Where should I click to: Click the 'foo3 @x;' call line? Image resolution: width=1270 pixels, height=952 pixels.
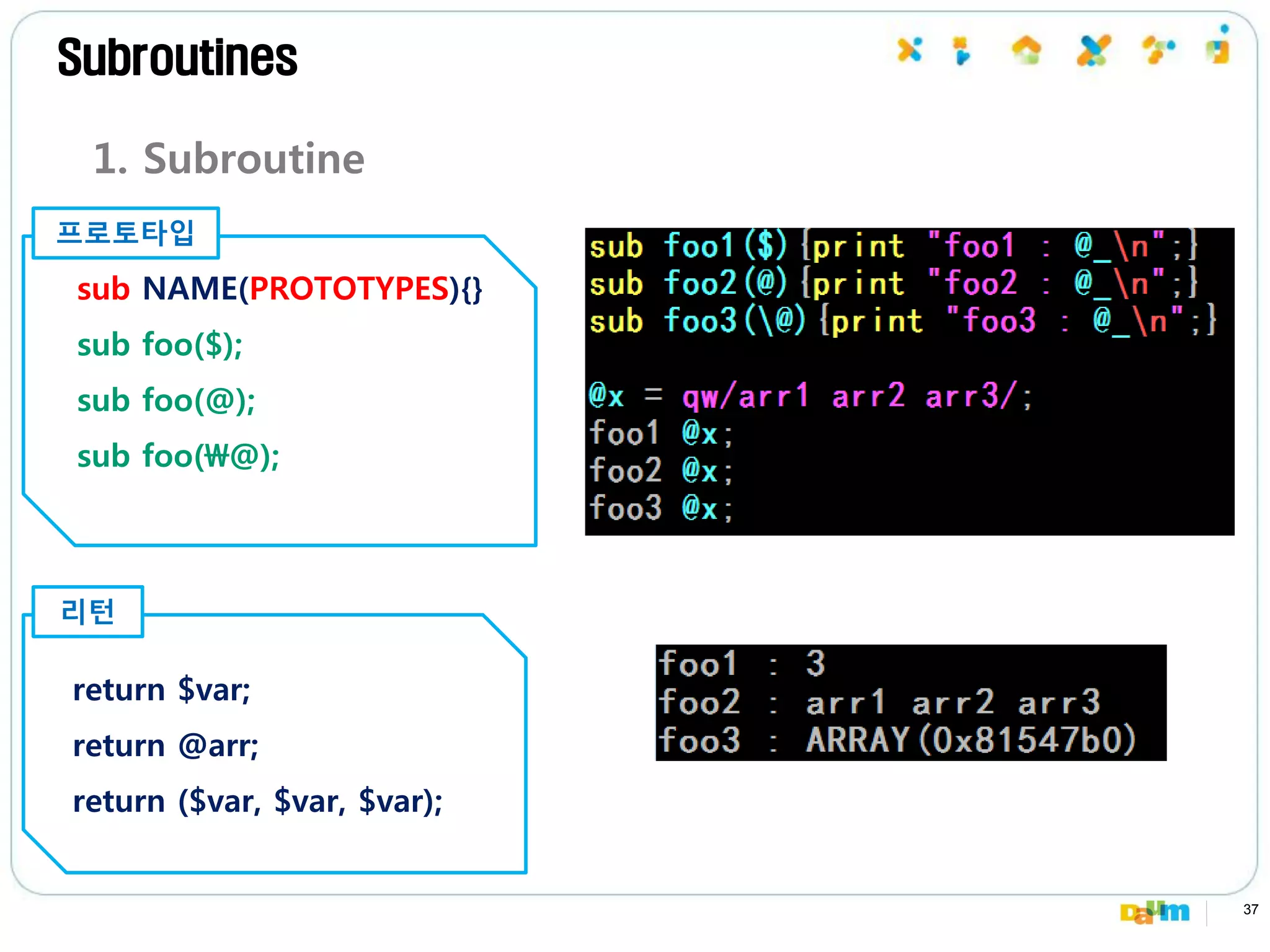(x=660, y=508)
